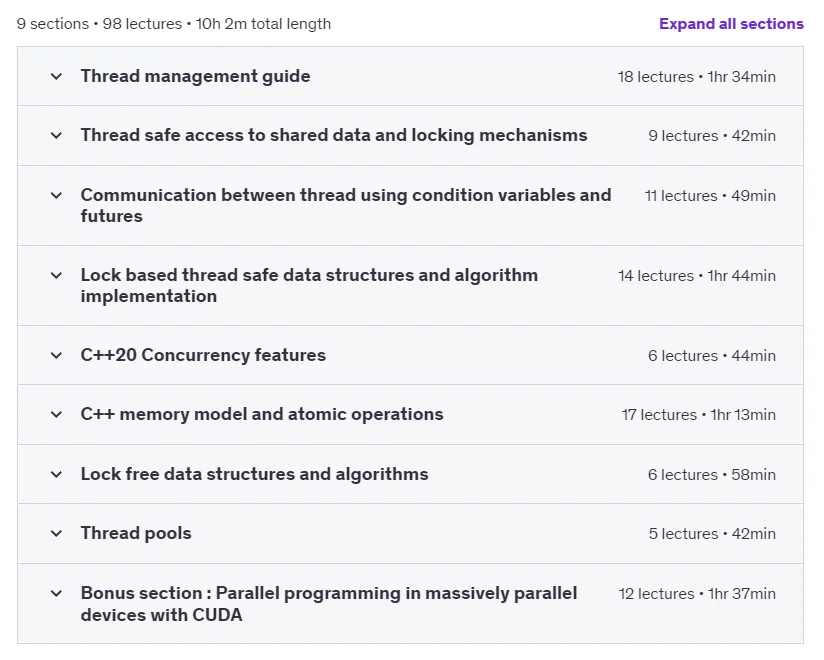Viewport: 824px width, 660px height.
Task: Open Thread management guide section title
Action: tap(195, 76)
